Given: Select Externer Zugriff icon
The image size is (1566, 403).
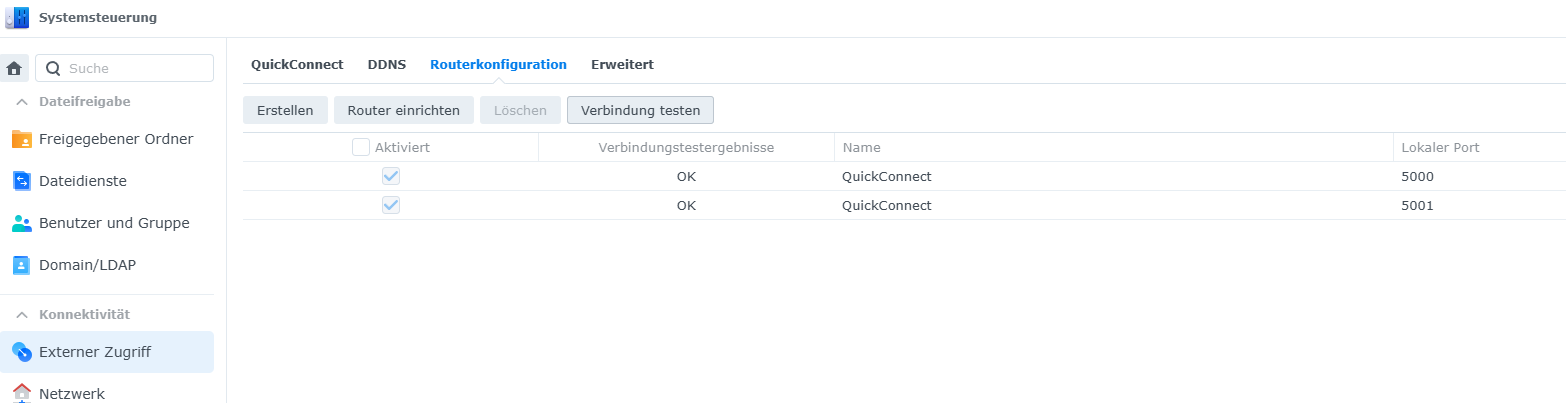Looking at the screenshot, I should point(22,352).
